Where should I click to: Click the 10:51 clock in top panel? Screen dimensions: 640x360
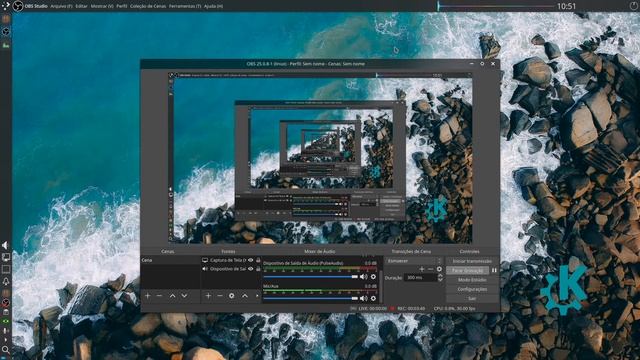tap(567, 6)
